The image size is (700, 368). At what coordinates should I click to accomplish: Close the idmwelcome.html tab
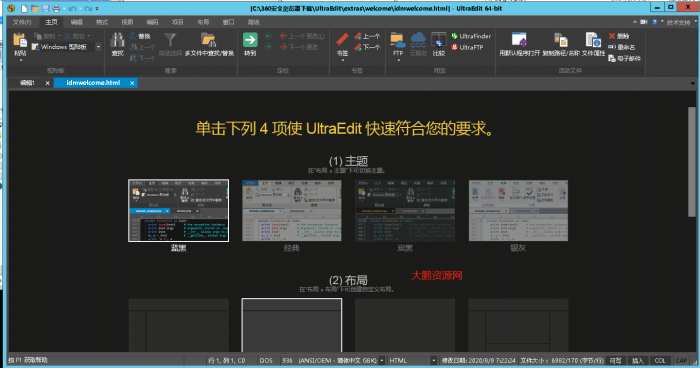[132, 83]
